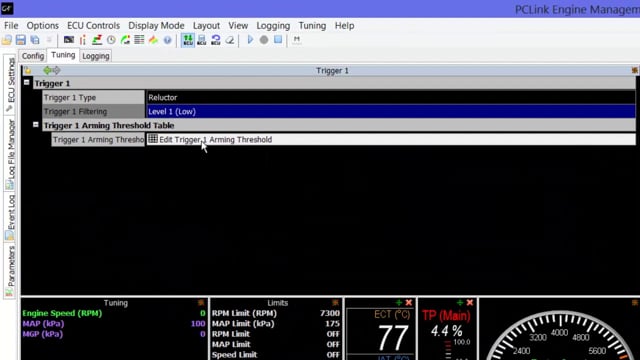
Task: Click the green plus on the TP (Main) gauge
Action: [x=460, y=302]
